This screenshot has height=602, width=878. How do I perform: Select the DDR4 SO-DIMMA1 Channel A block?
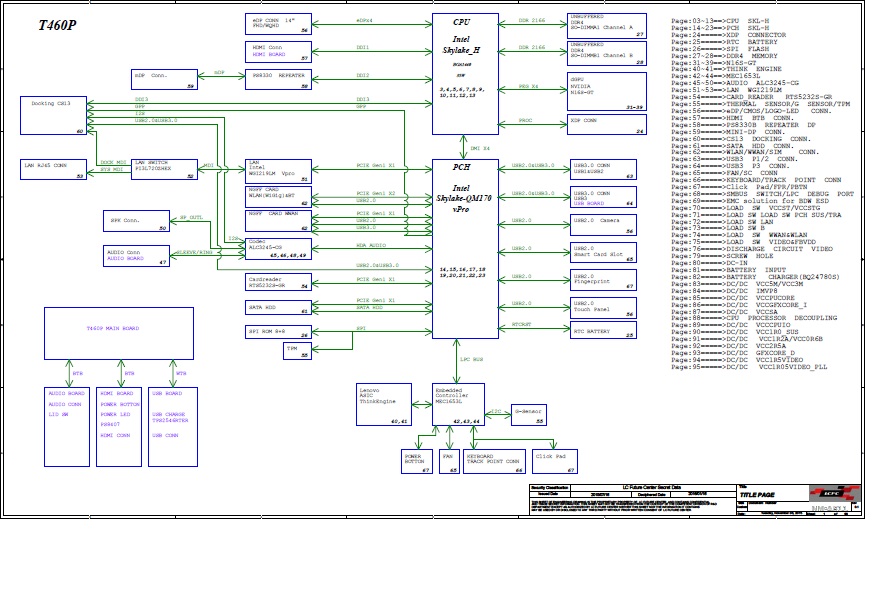(x=607, y=26)
